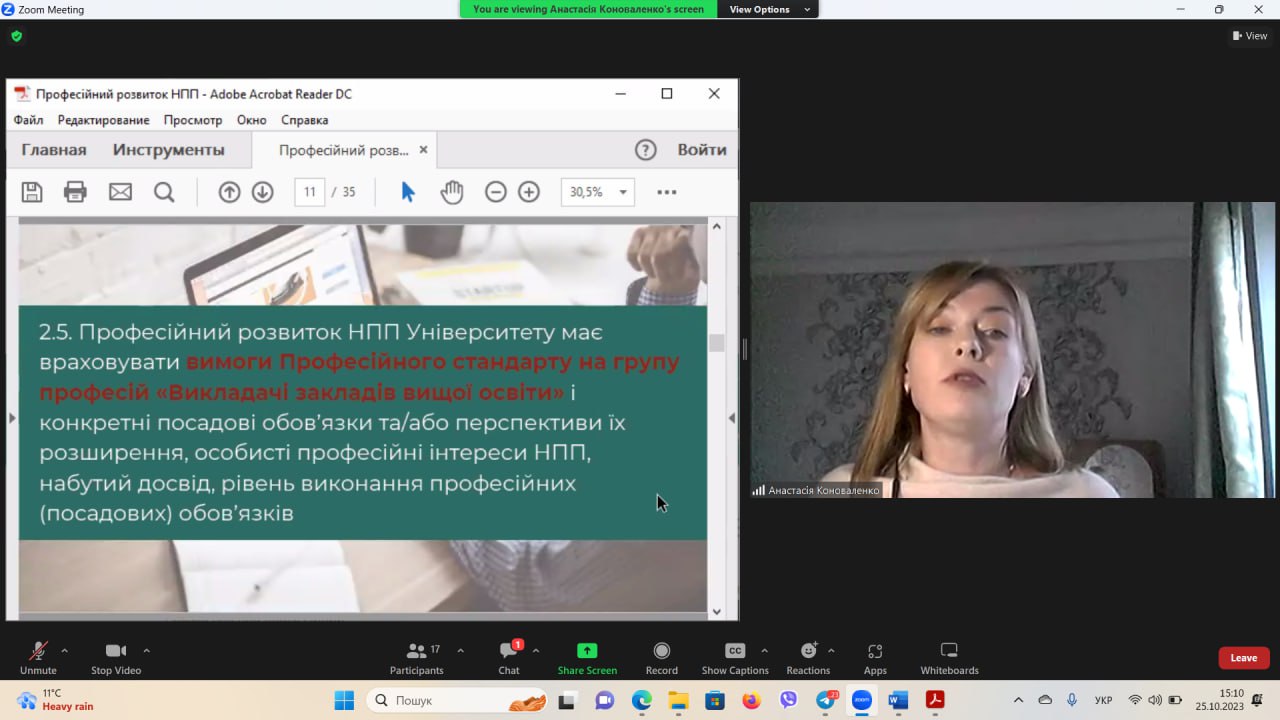The image size is (1280, 720).
Task: Click the document scrollbar down arrow
Action: (716, 611)
